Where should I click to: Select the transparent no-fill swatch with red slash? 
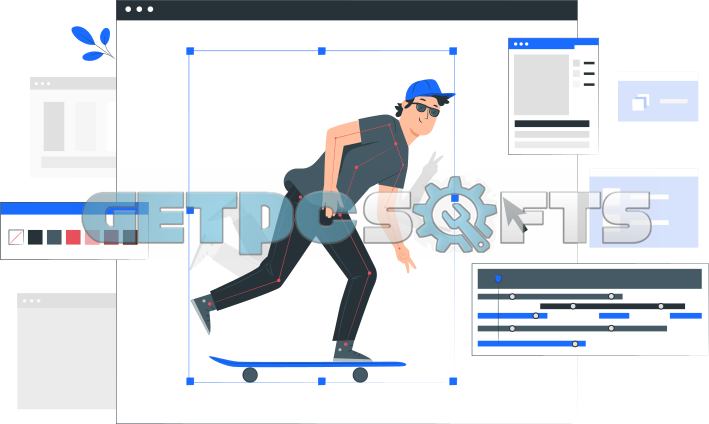tap(16, 237)
